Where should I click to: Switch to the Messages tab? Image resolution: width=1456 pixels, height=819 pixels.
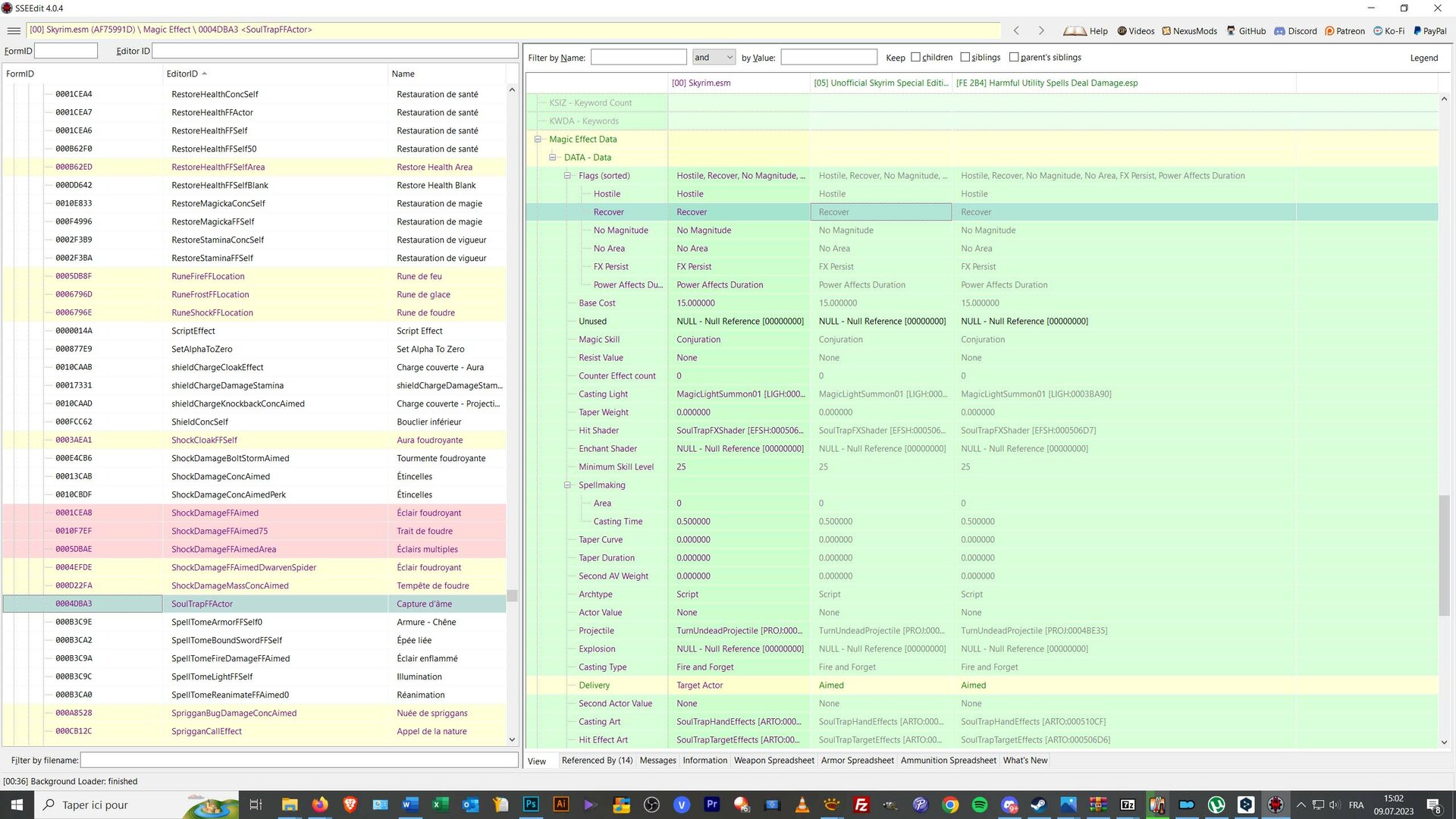(x=657, y=761)
